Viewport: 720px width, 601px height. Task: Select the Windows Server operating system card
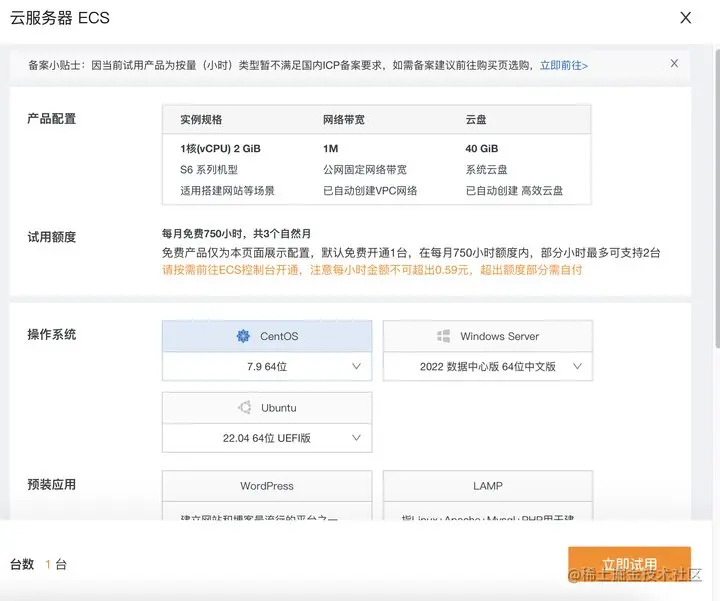488,336
